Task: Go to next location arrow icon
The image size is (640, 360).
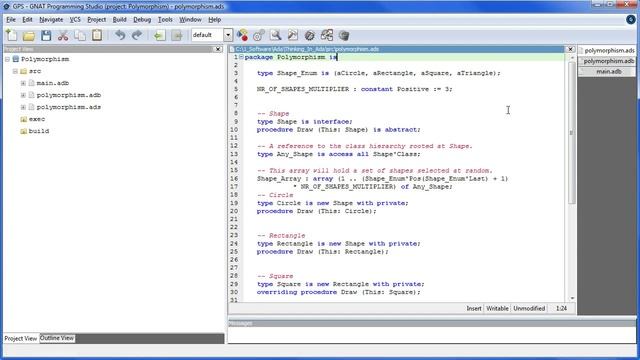Action: (177, 36)
